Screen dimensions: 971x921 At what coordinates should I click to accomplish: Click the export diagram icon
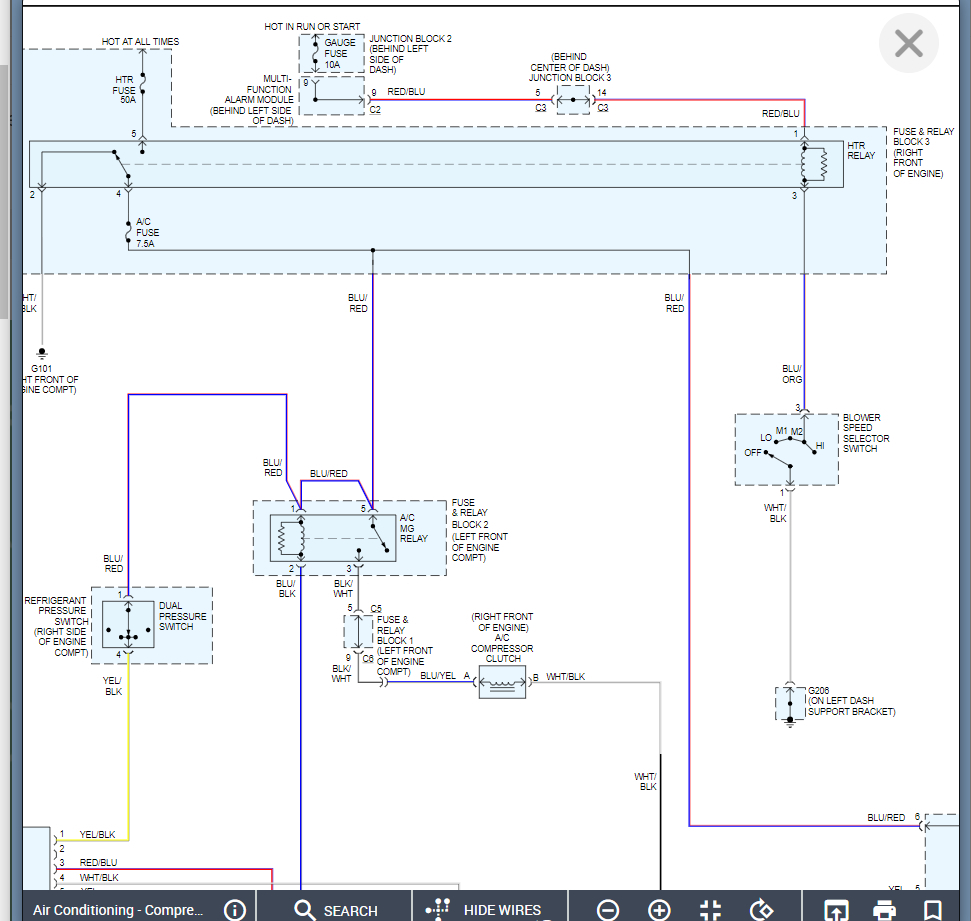coord(836,910)
